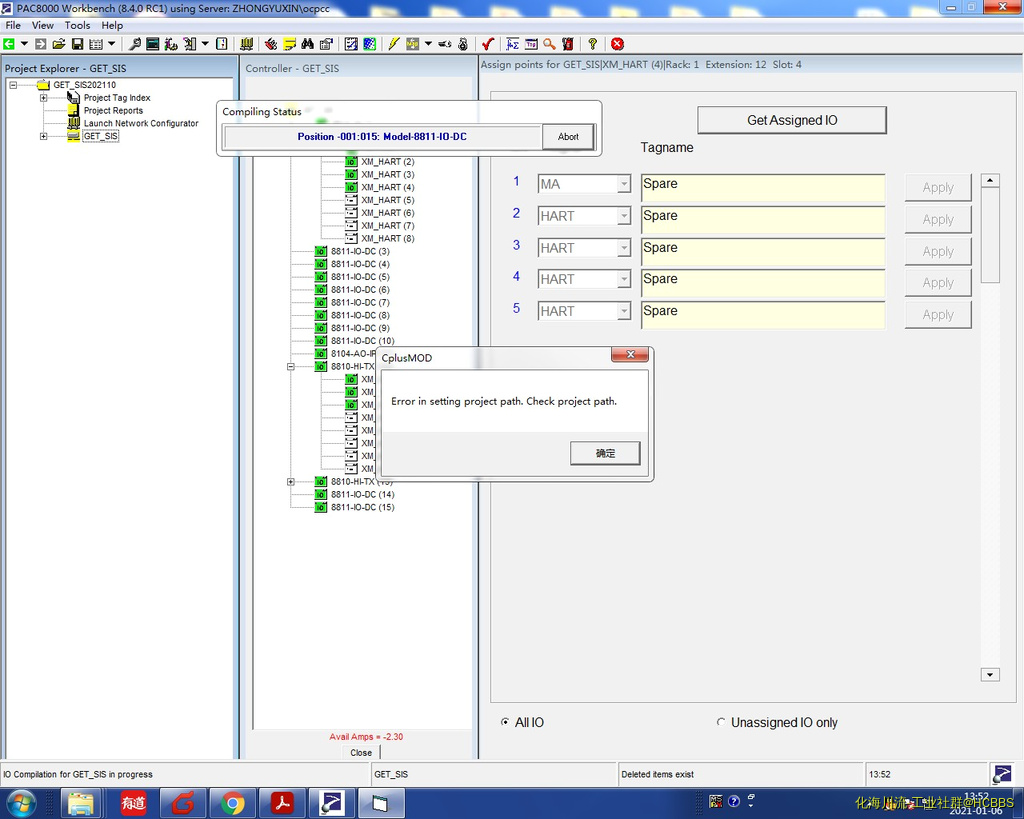
Task: Open Windows Explorer from the taskbar
Action: (81, 803)
